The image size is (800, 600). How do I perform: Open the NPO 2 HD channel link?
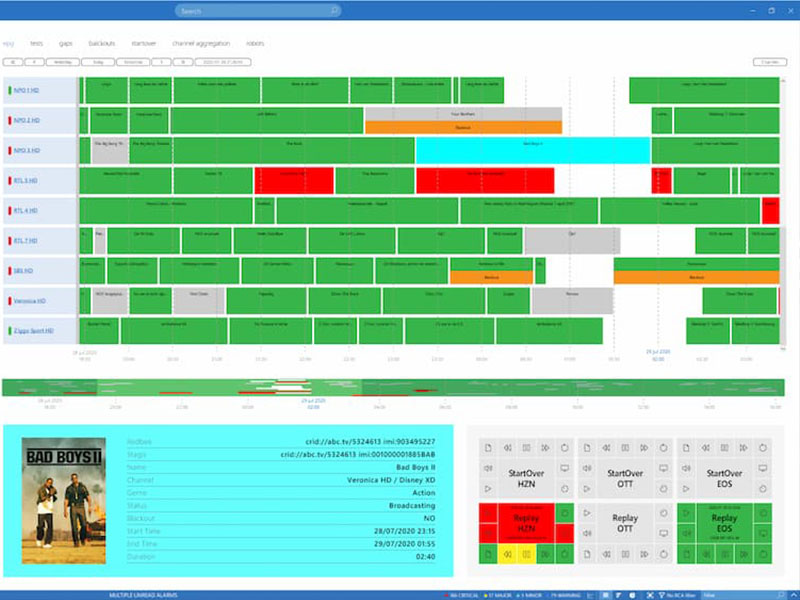(27, 121)
